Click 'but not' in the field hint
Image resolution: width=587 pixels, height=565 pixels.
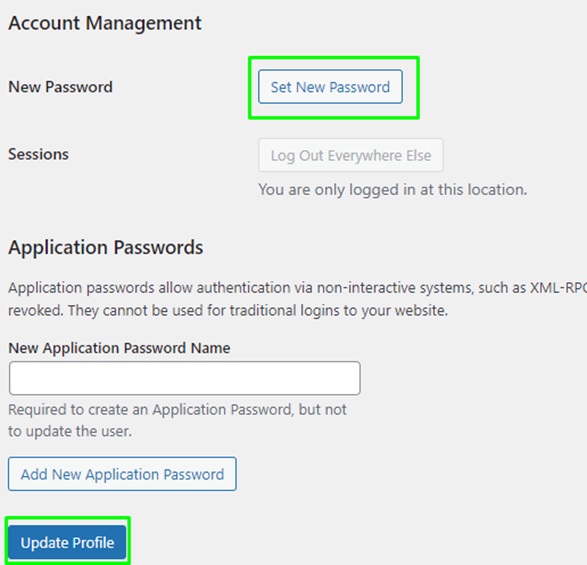click(x=323, y=410)
